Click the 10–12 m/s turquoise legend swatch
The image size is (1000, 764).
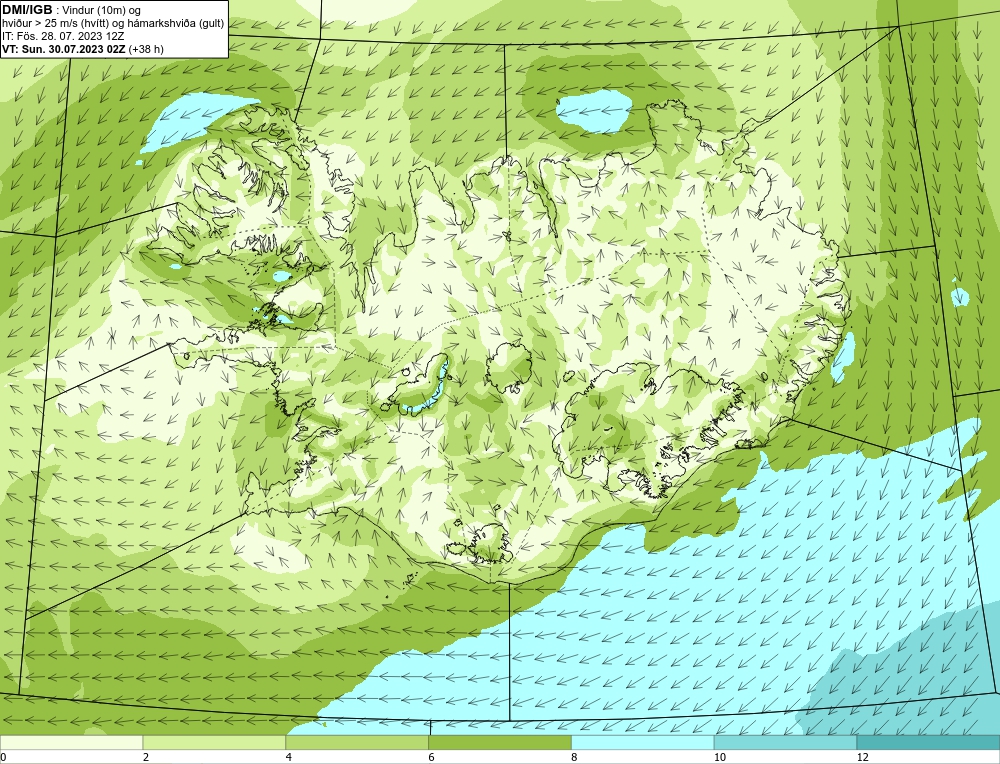[785, 743]
